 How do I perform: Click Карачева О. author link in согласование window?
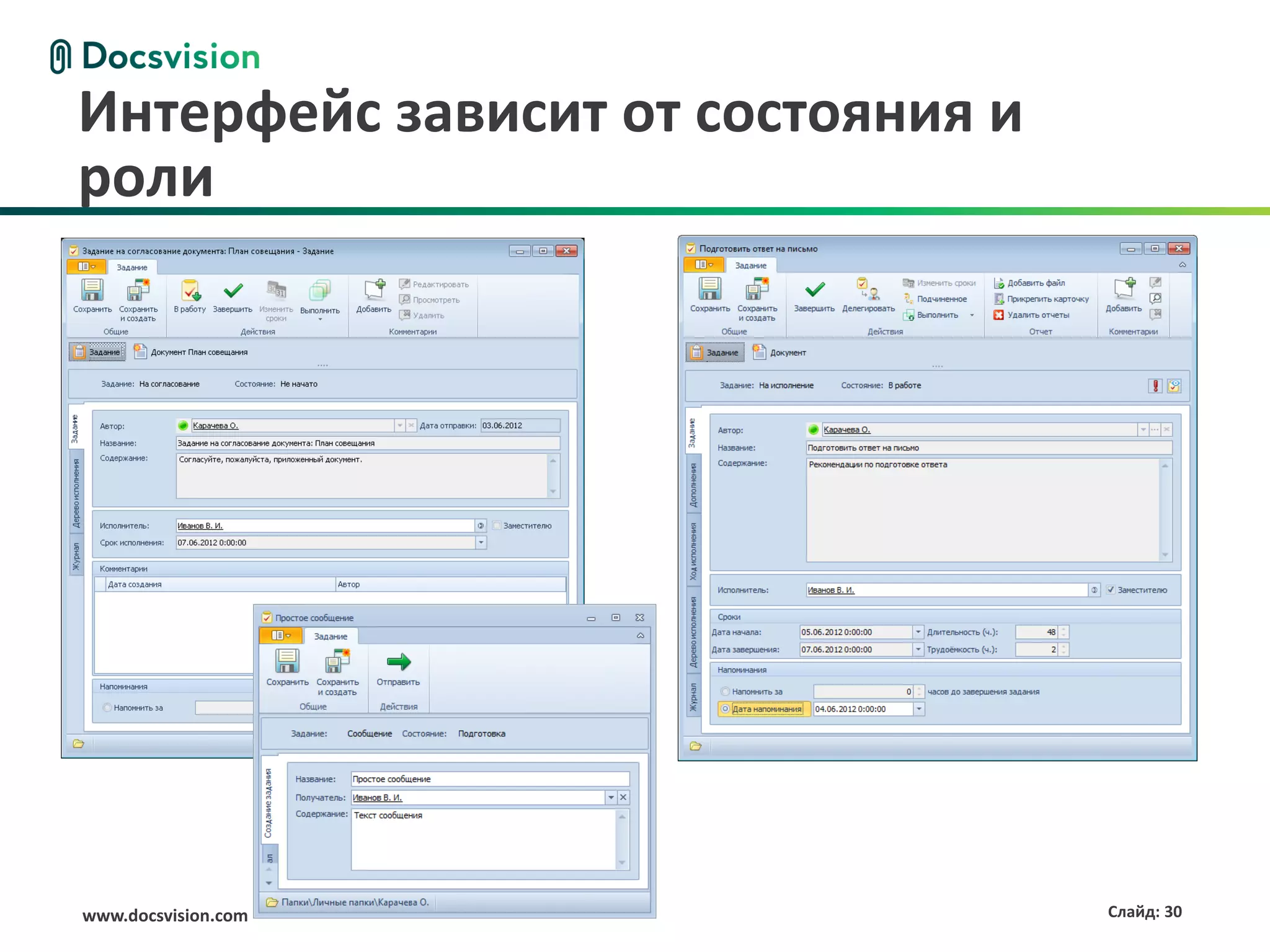tap(215, 425)
